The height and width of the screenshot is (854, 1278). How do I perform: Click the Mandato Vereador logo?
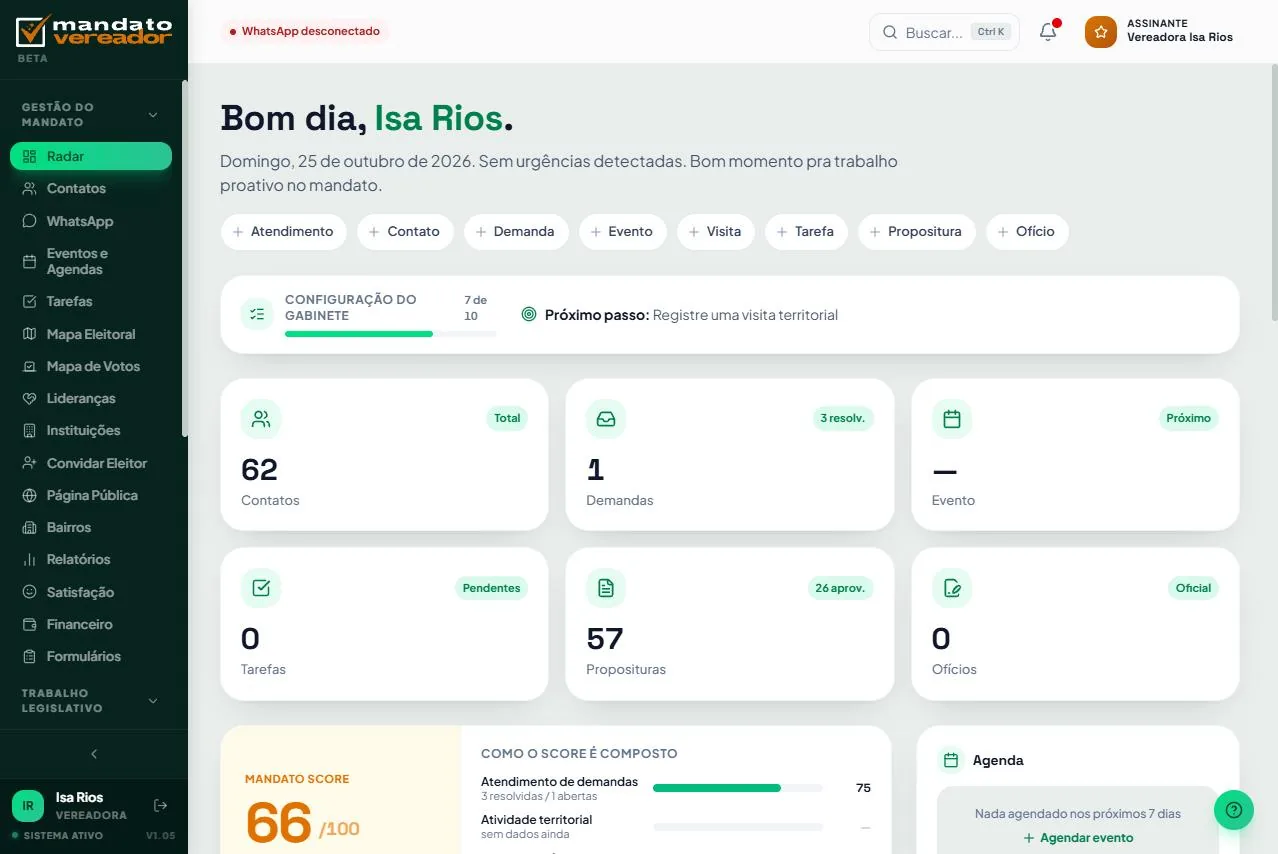(94, 31)
